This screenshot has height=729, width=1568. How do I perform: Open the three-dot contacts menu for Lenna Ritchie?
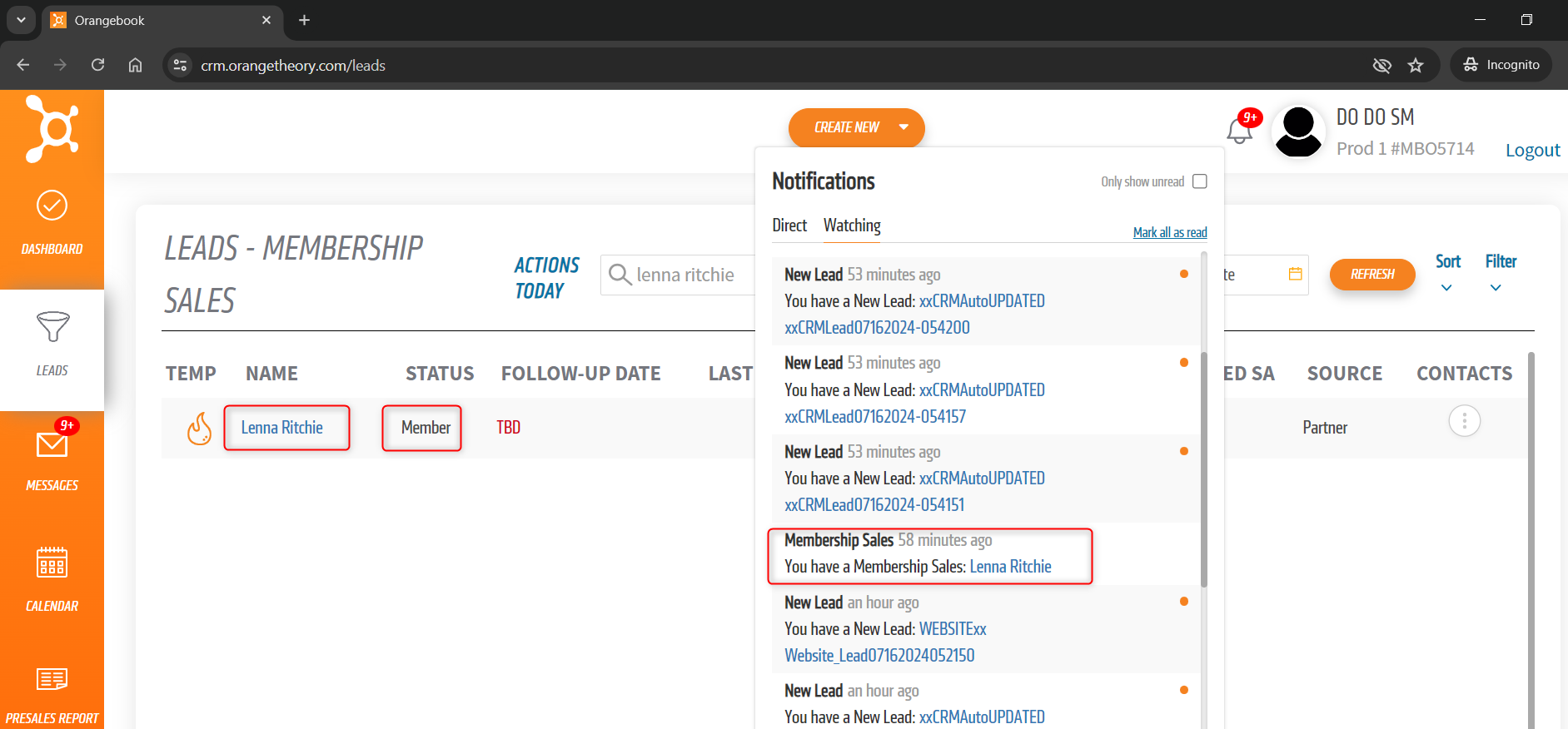pos(1464,421)
